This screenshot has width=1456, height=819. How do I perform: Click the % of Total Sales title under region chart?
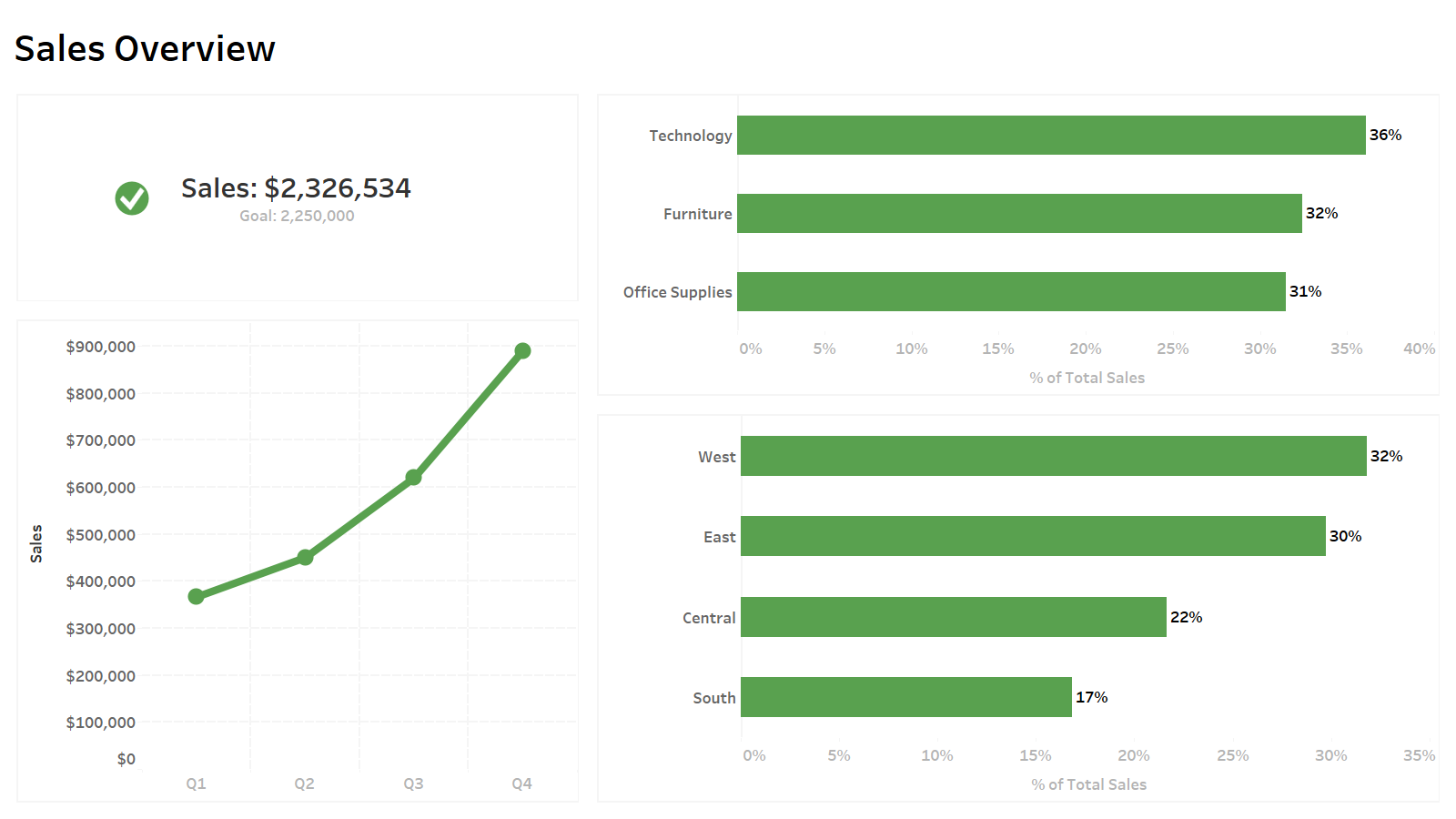pyautogui.click(x=1088, y=784)
